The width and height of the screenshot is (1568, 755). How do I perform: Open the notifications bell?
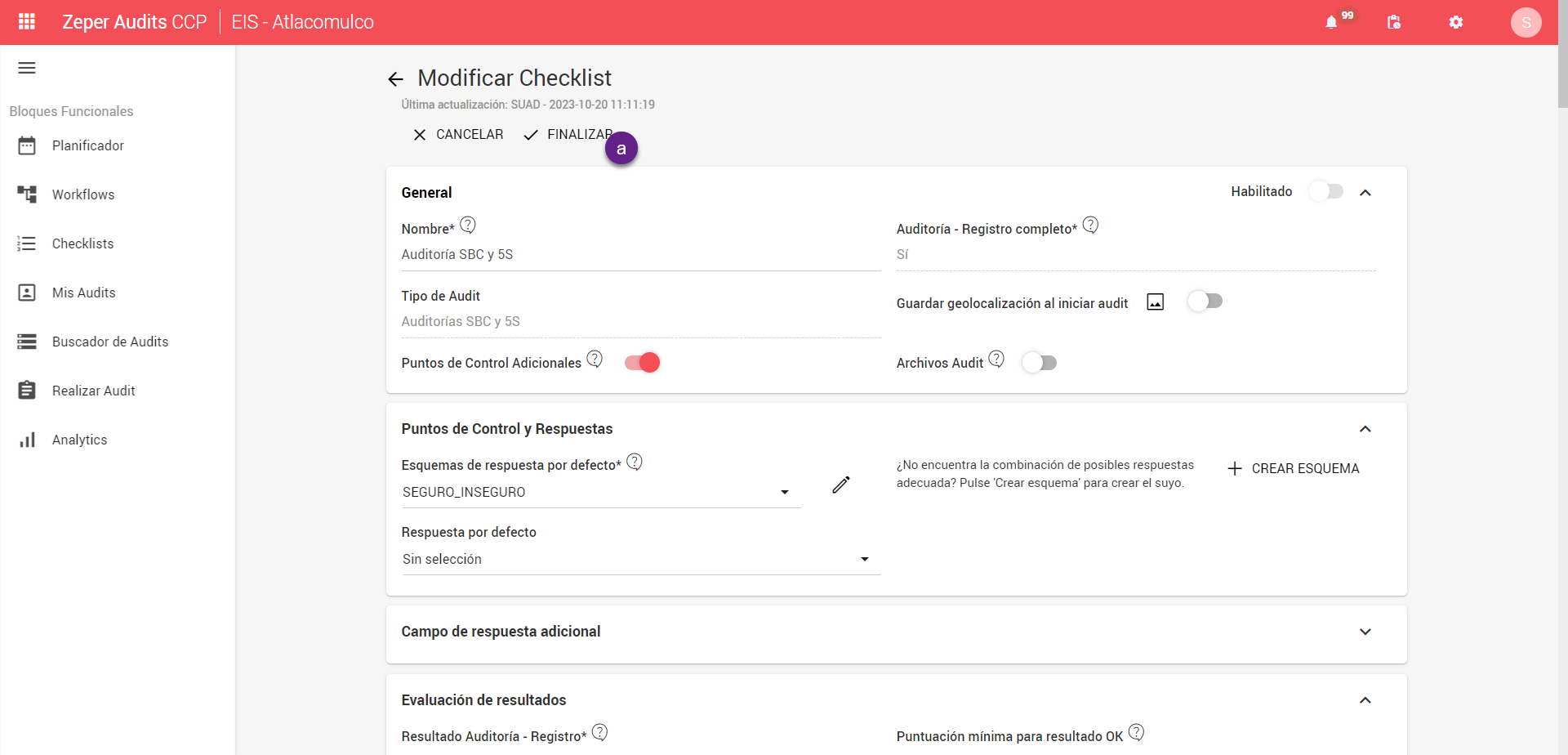pos(1331,22)
